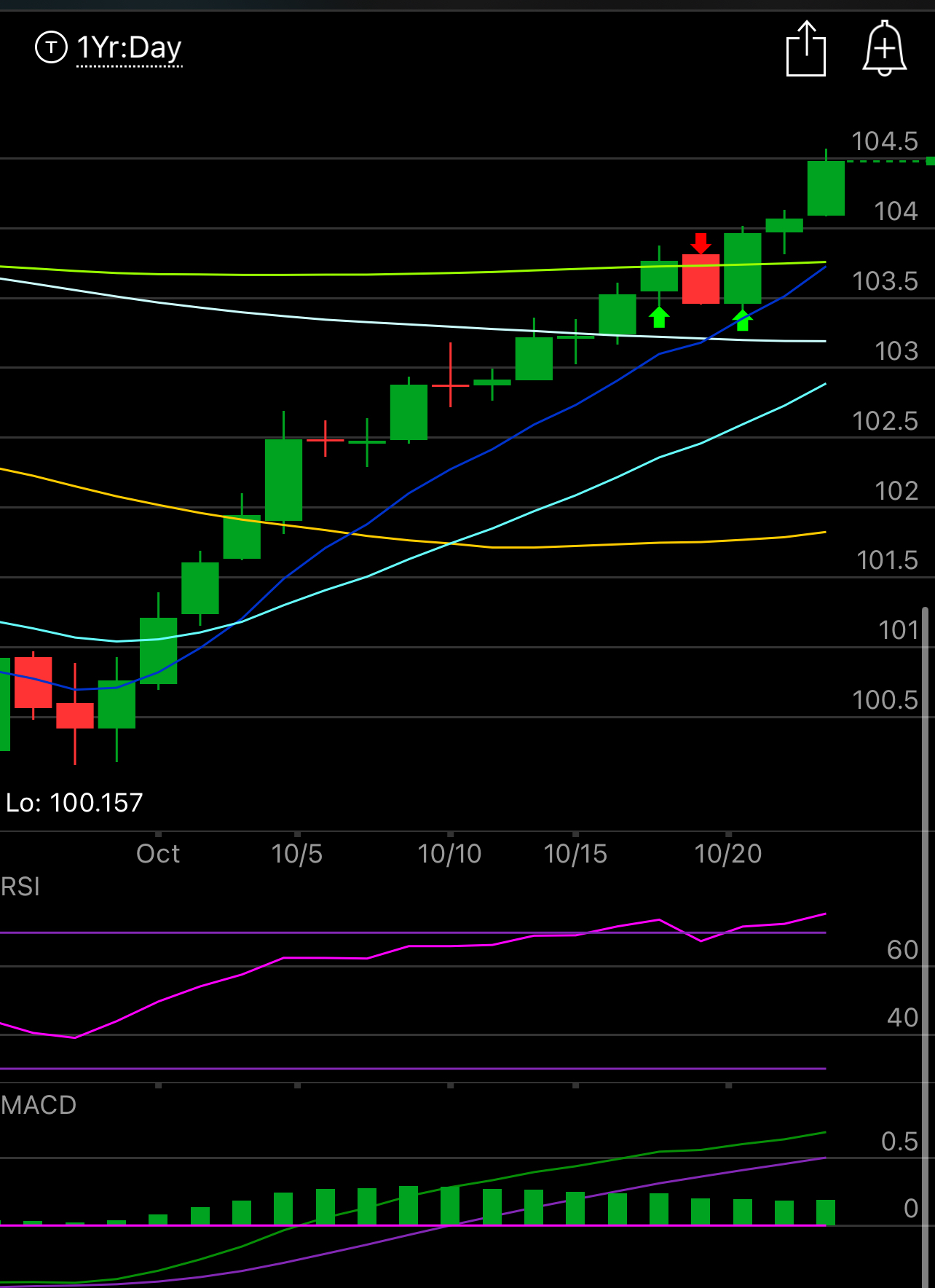Screen dimensions: 935x1288
Task: Share the chart with the export icon
Action: point(806,49)
